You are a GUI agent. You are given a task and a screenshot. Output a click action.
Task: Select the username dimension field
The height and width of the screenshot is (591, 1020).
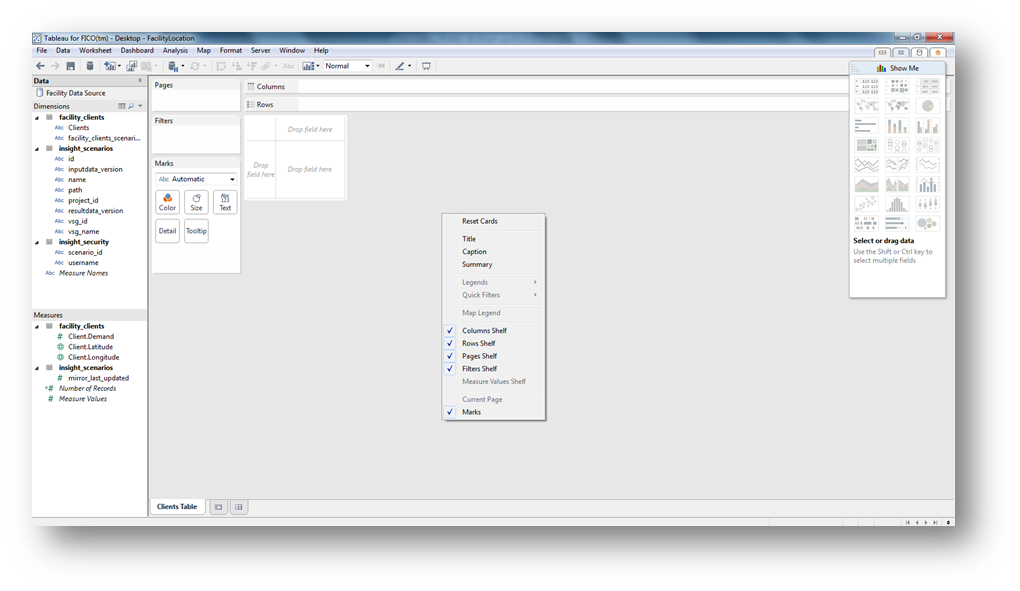(x=83, y=263)
